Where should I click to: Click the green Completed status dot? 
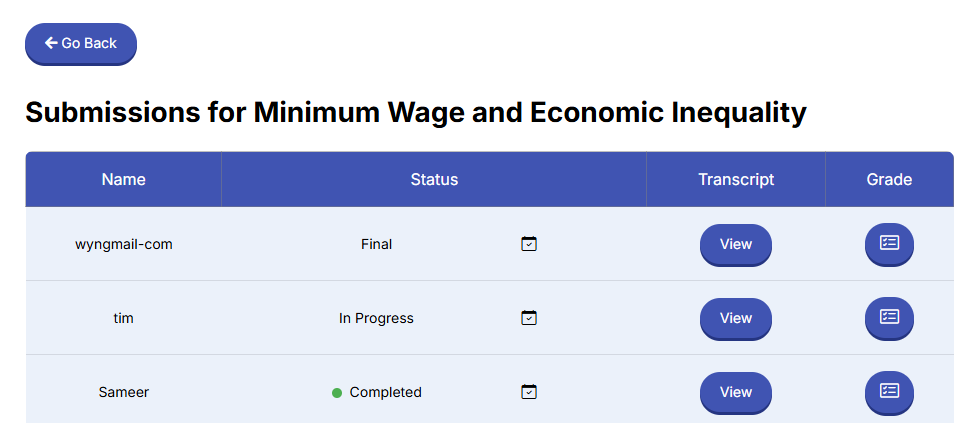coord(336,393)
